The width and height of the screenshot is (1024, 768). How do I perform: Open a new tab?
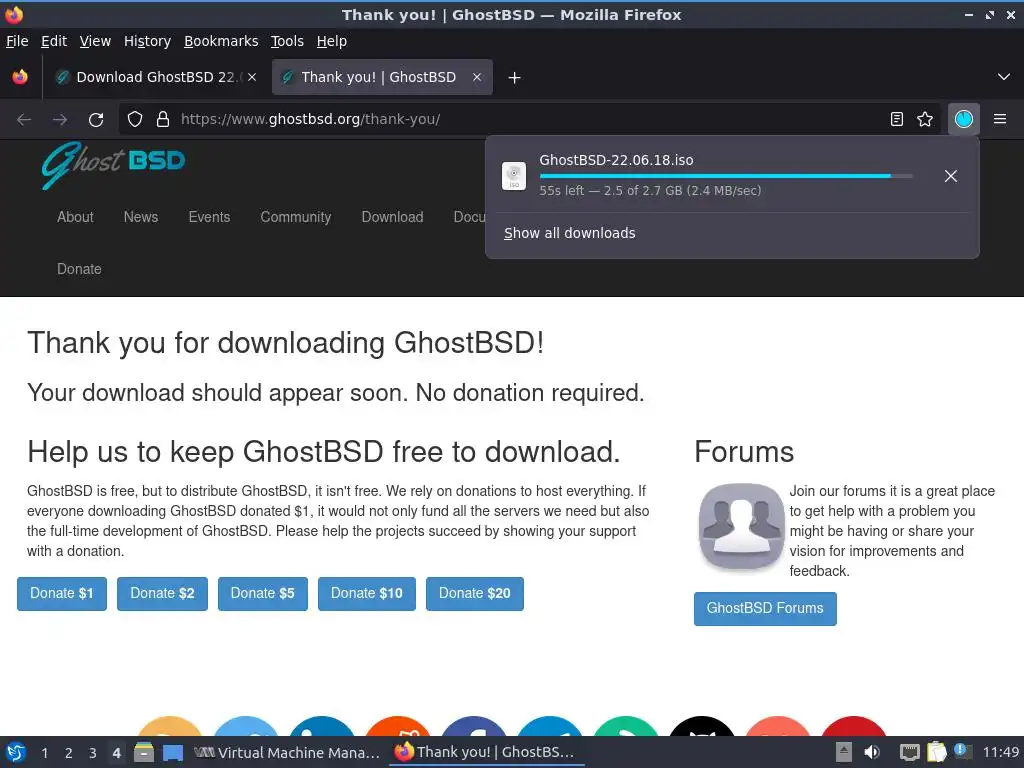pyautogui.click(x=515, y=78)
